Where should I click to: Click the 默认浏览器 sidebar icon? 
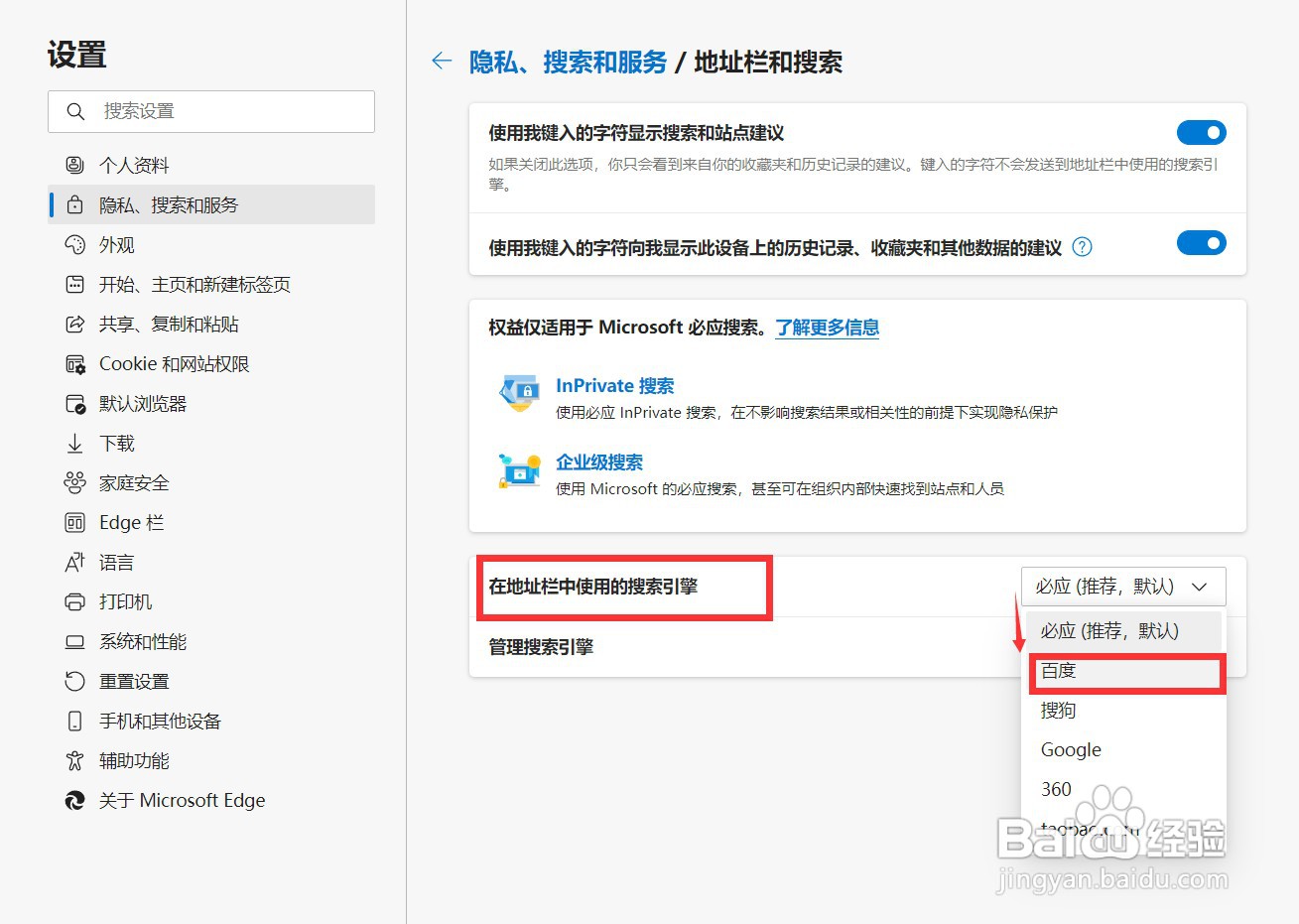75,403
